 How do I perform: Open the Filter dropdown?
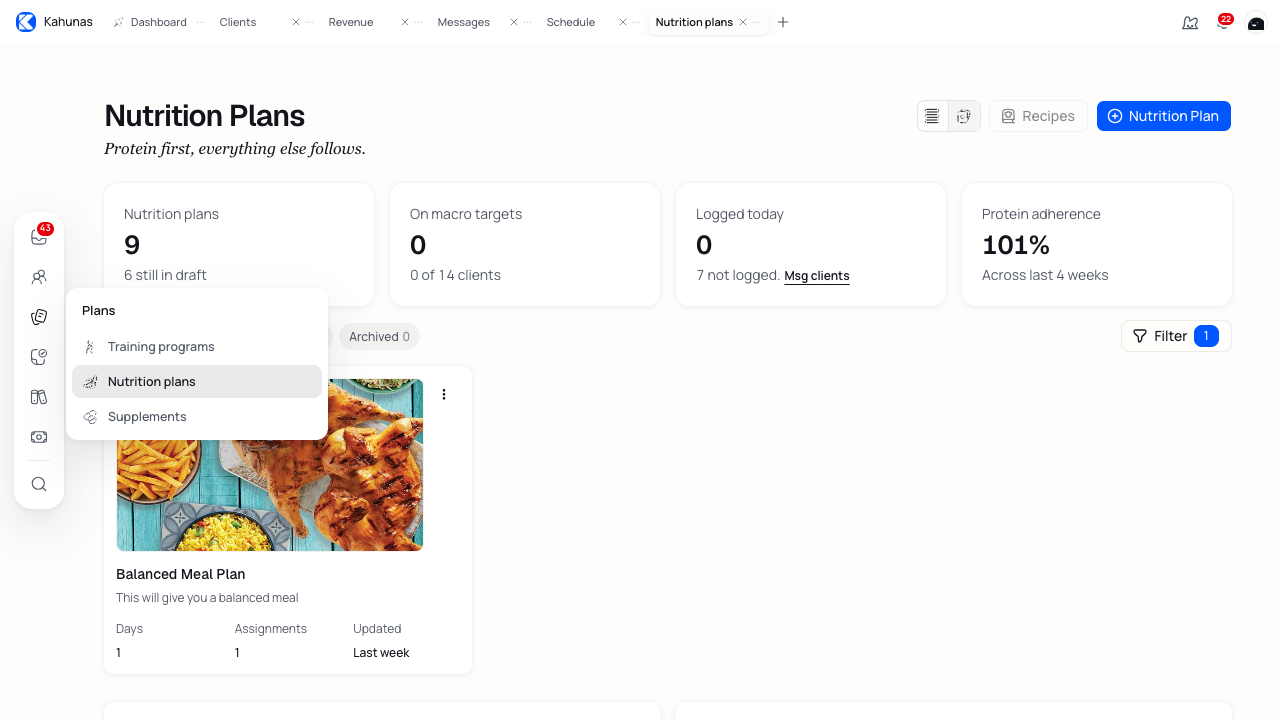[x=1176, y=336]
